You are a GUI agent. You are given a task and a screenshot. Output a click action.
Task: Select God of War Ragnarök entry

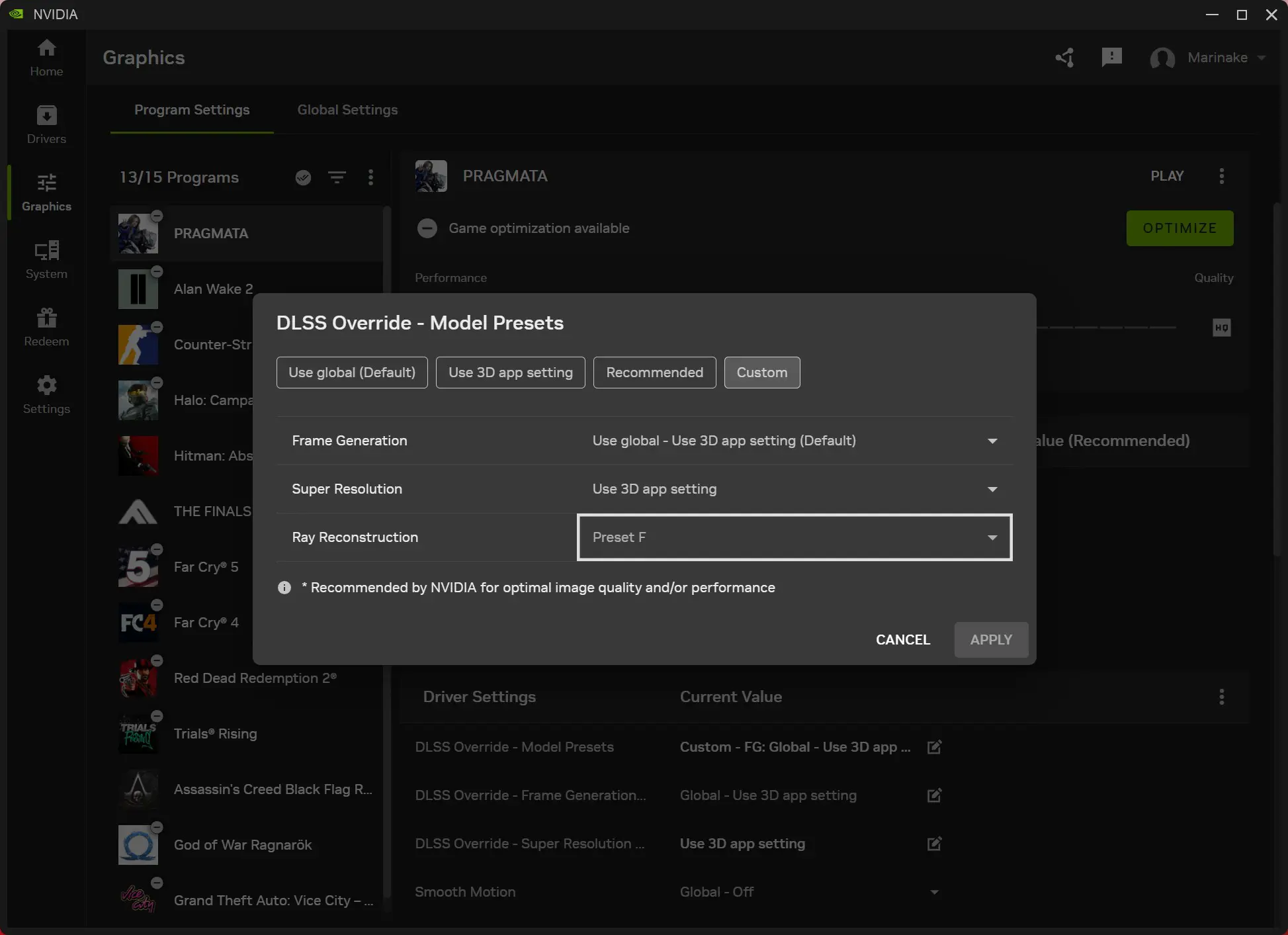[x=247, y=845]
